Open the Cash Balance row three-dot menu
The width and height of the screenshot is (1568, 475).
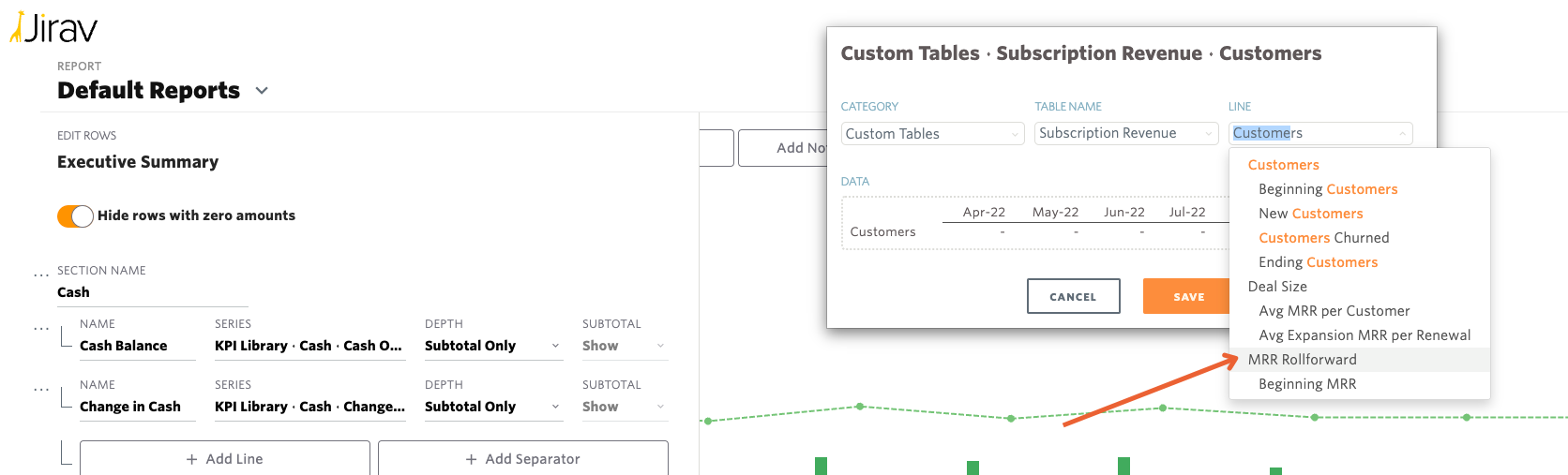(40, 329)
